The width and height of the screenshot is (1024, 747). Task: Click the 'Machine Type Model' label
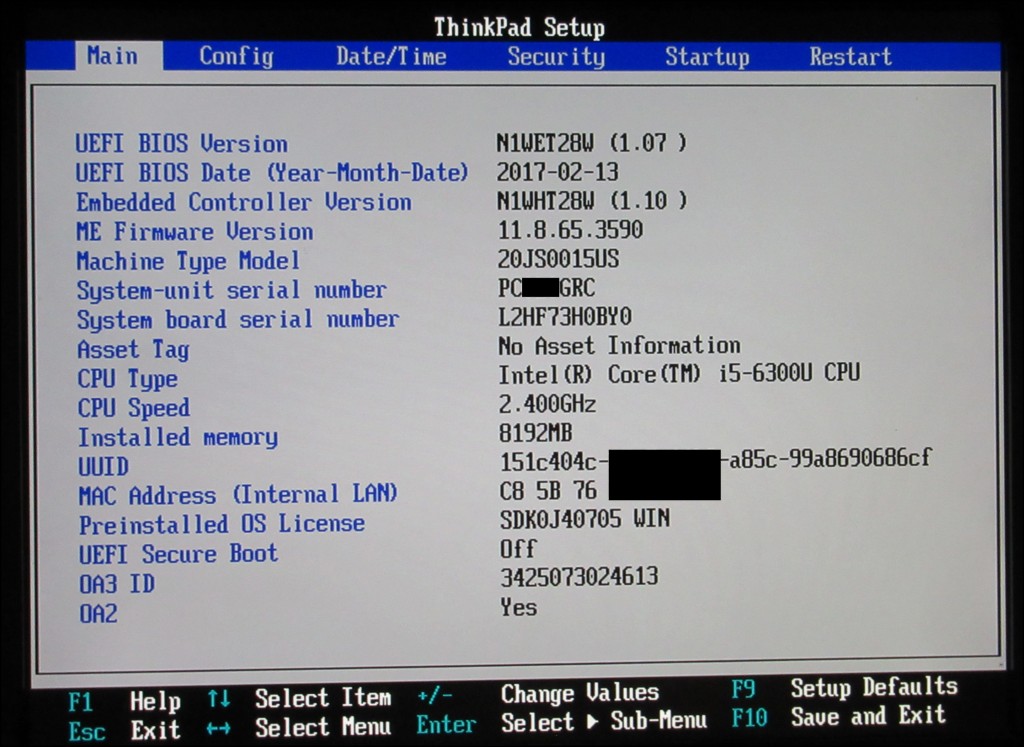188,261
